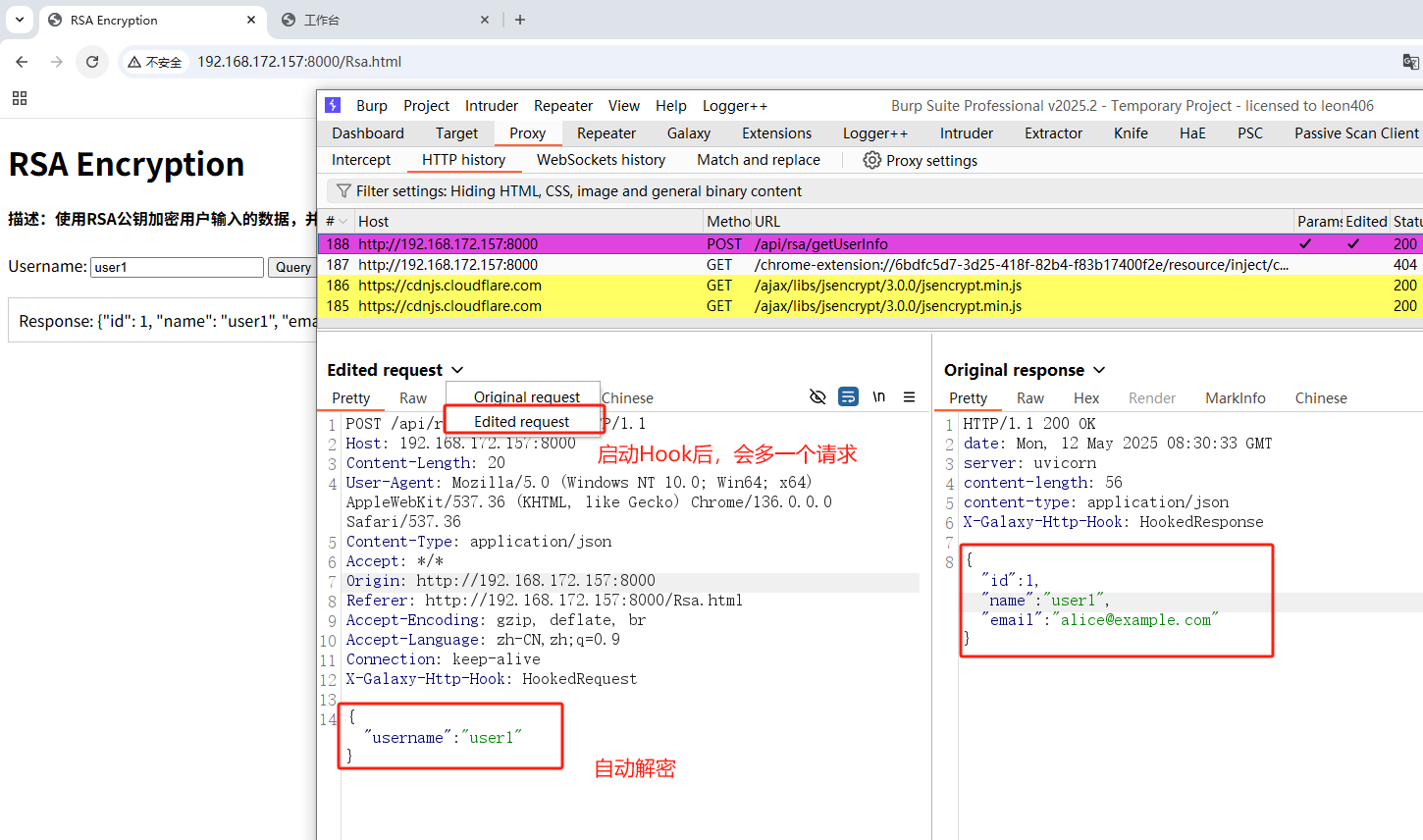The image size is (1423, 840).
Task: Expand the Original response dropdown chevron
Action: click(x=1099, y=370)
